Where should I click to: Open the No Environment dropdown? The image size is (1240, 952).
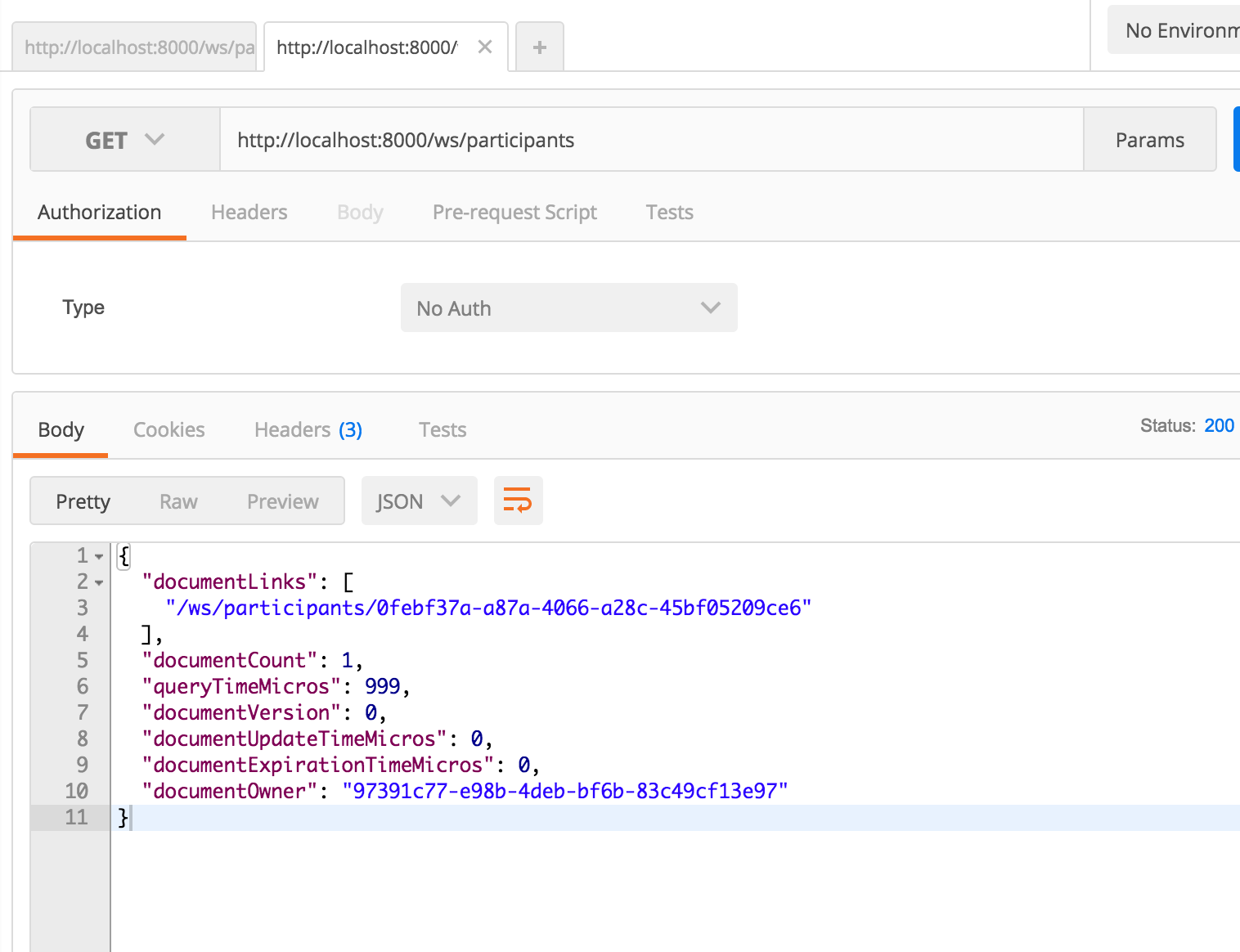pos(1175,30)
